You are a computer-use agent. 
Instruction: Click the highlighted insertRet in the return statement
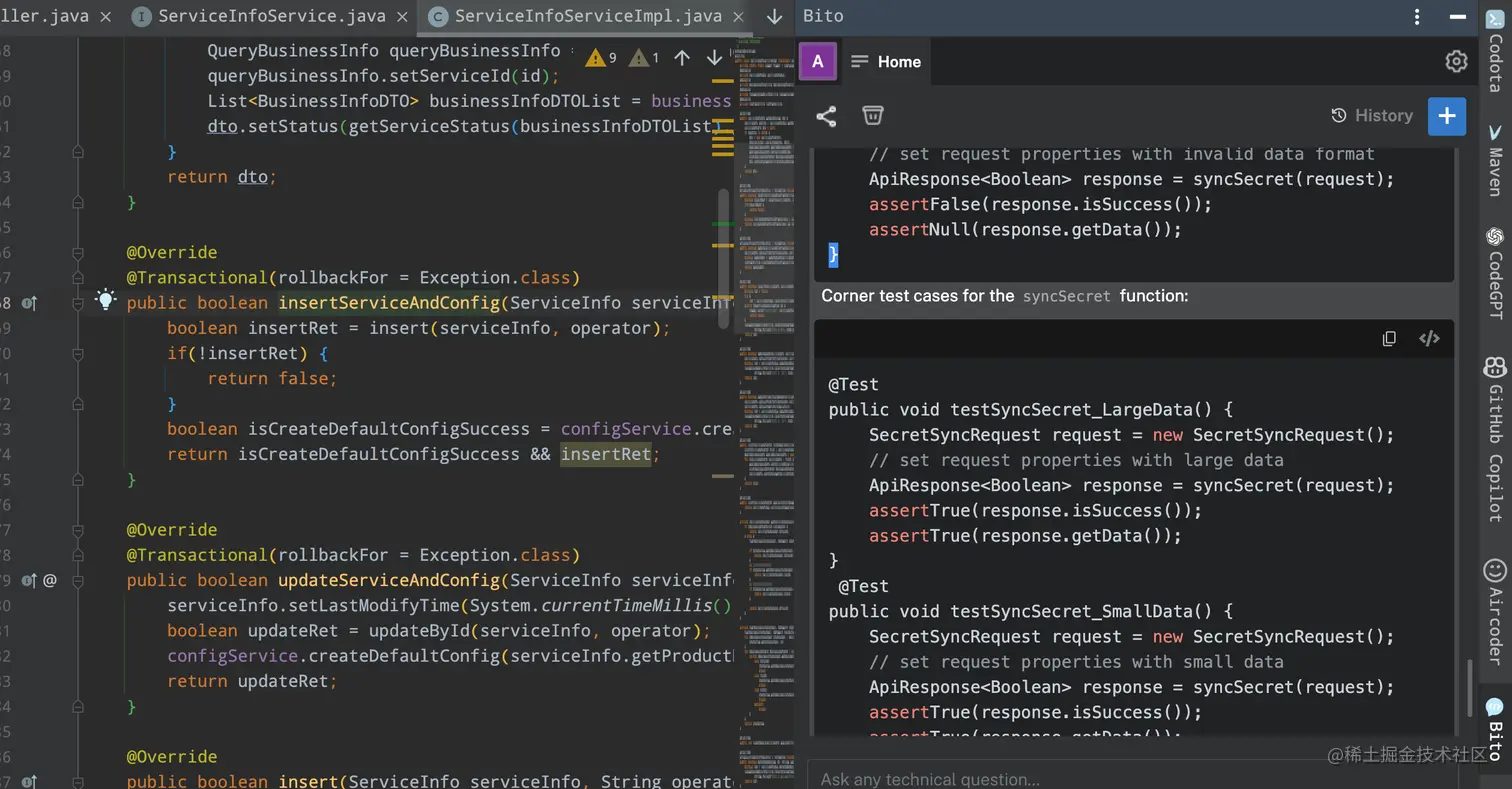coord(605,454)
